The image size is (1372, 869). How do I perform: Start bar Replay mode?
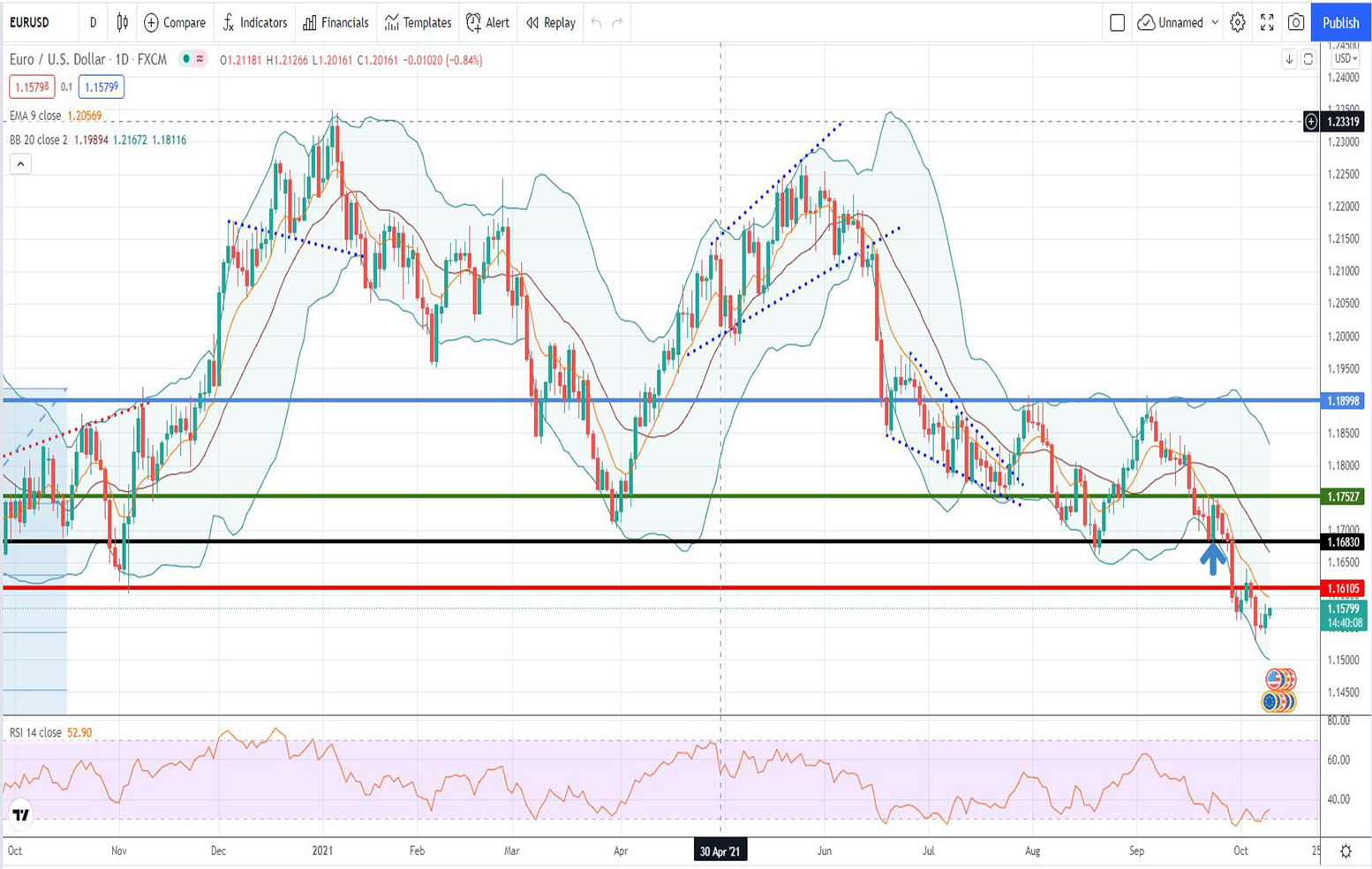click(550, 23)
